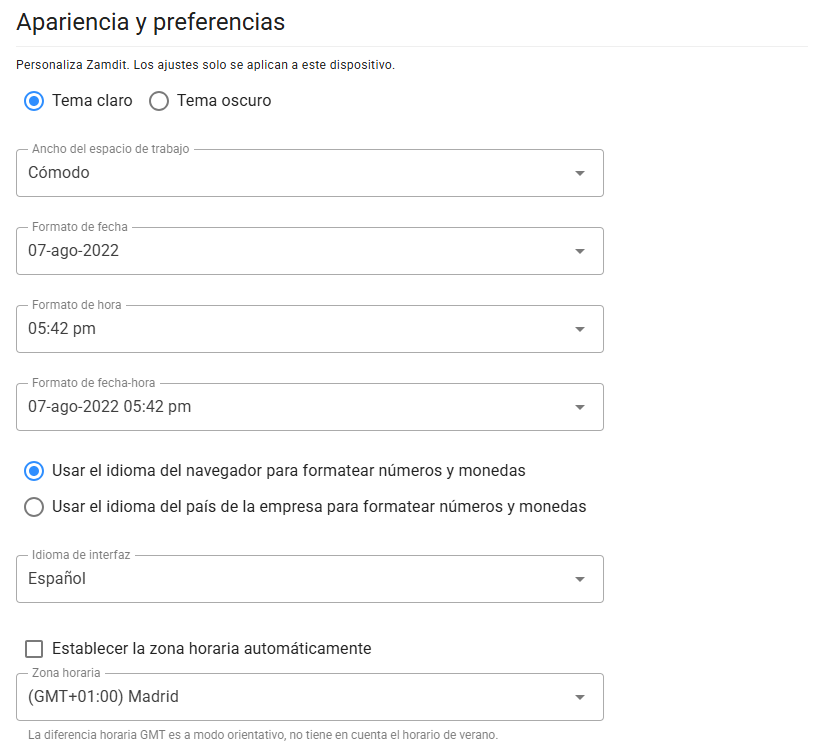The width and height of the screenshot is (824, 755).
Task: Open the Idioma de interfaz dropdown
Action: click(300, 578)
